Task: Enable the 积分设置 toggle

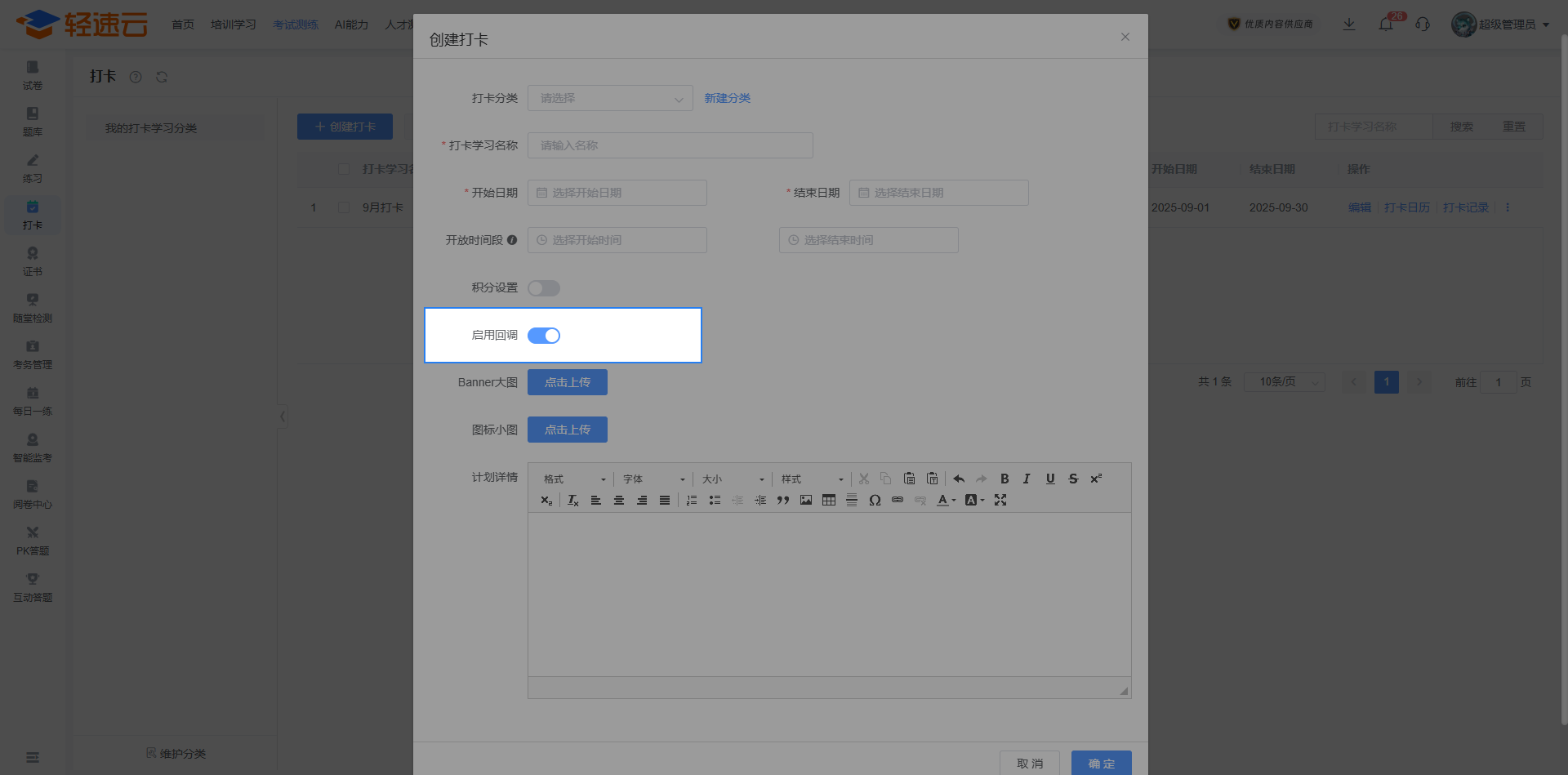Action: [544, 288]
